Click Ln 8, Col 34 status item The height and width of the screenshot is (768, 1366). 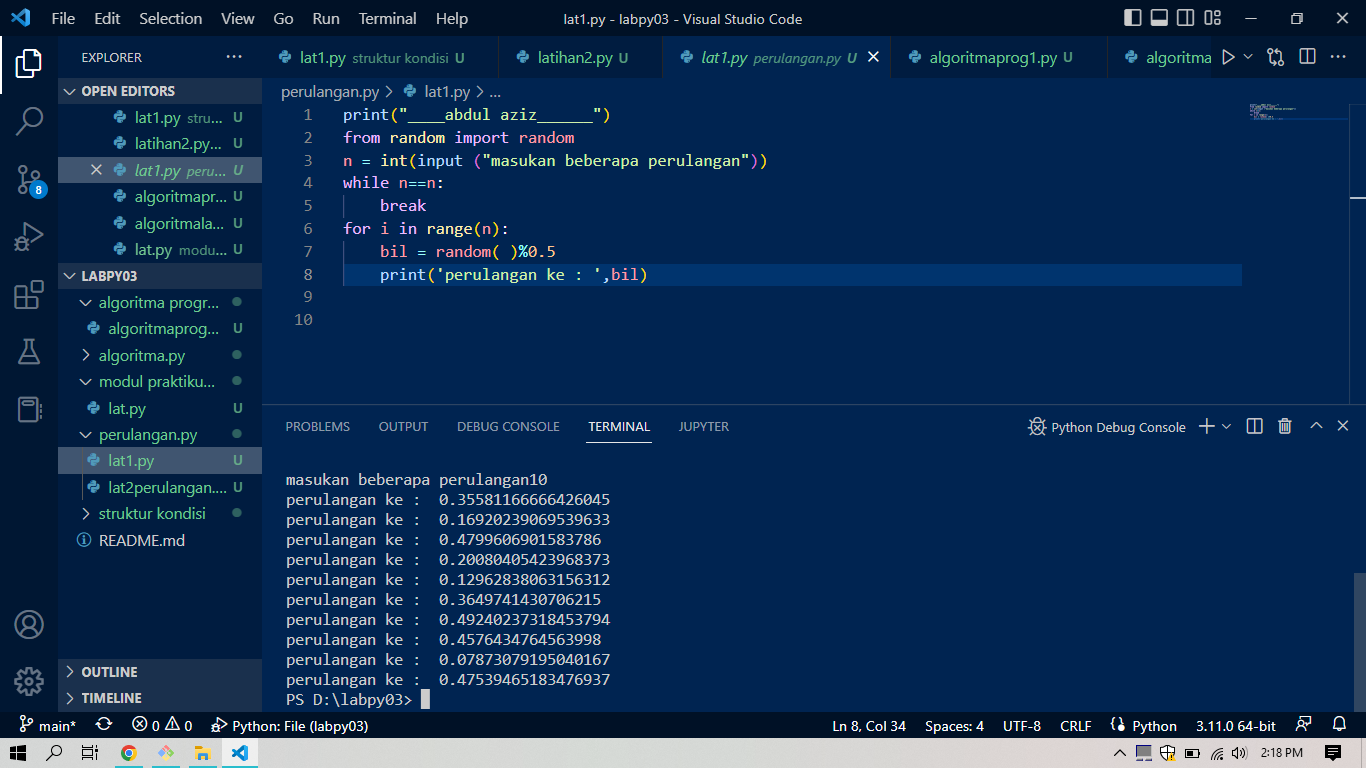[x=869, y=726]
